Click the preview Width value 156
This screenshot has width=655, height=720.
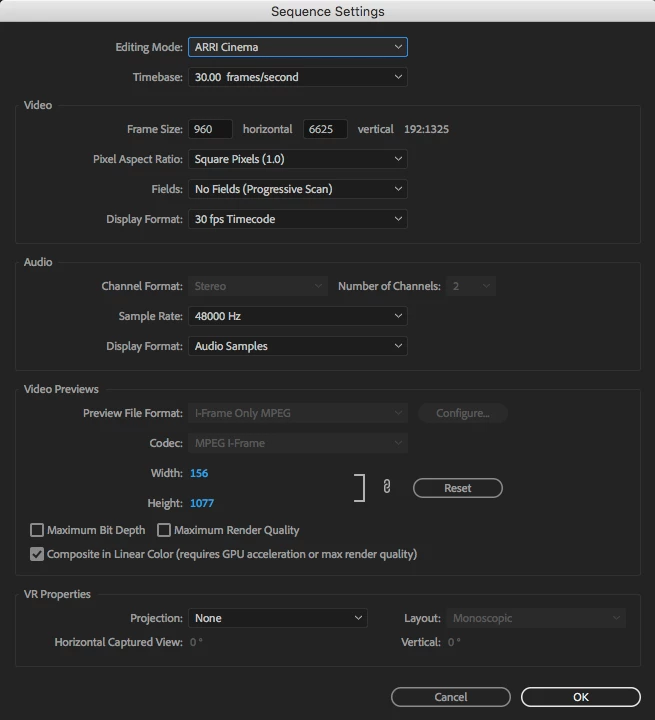click(199, 473)
